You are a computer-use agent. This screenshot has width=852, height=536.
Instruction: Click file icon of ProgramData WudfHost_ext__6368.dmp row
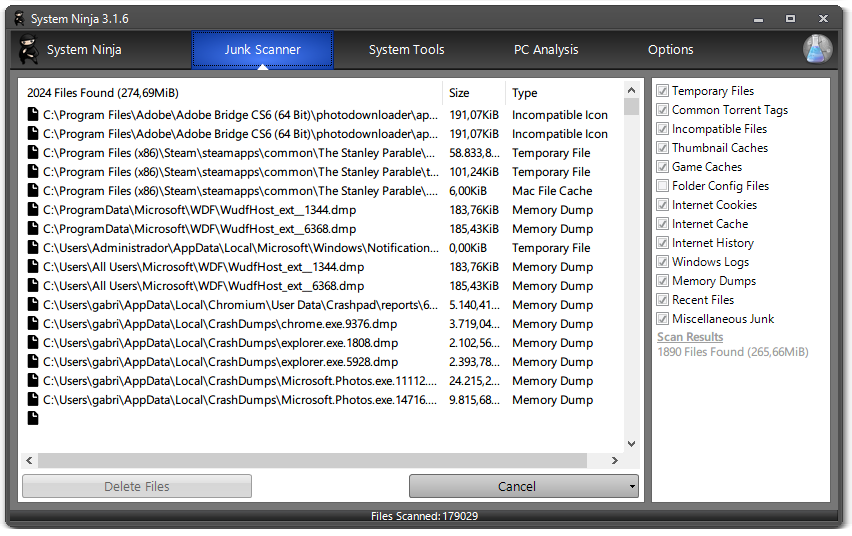pos(33,228)
